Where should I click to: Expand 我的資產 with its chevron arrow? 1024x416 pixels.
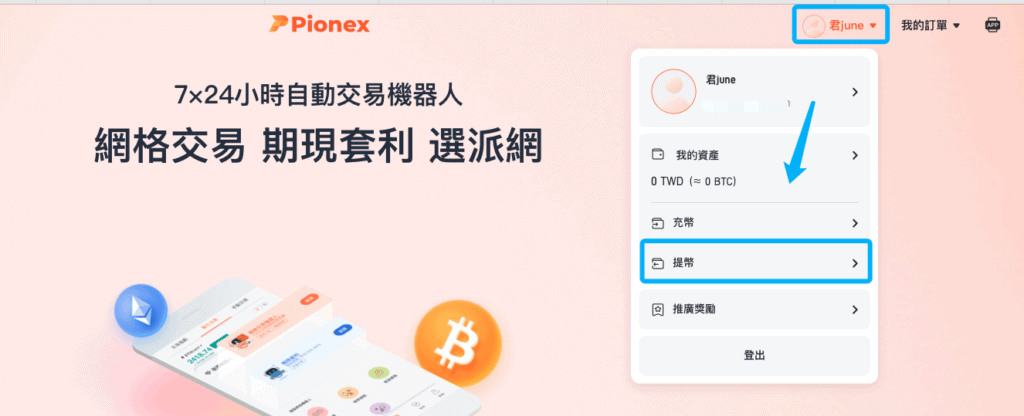coord(855,155)
